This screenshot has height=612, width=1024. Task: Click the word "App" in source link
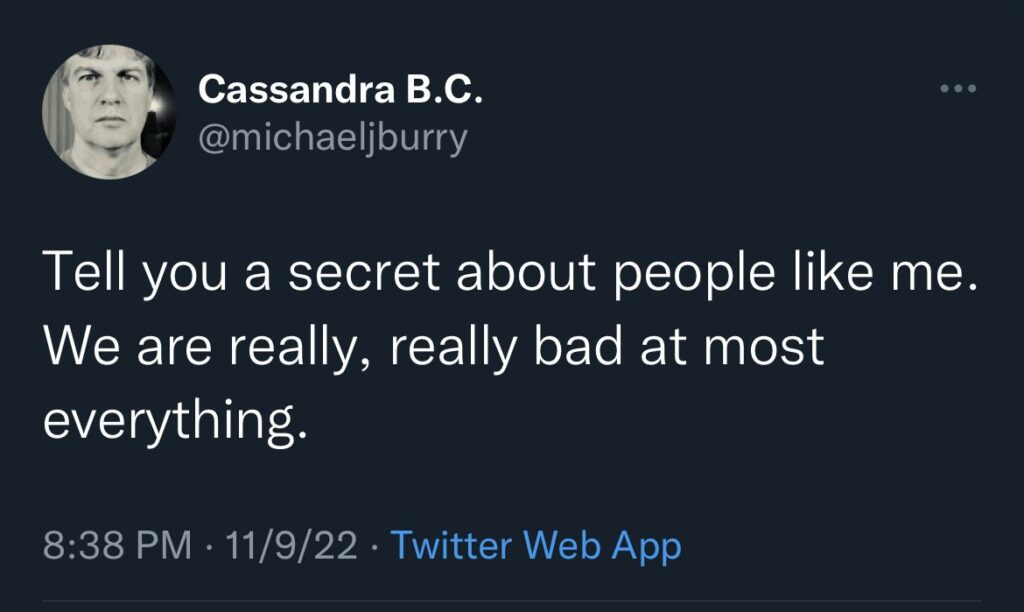pyautogui.click(x=646, y=546)
